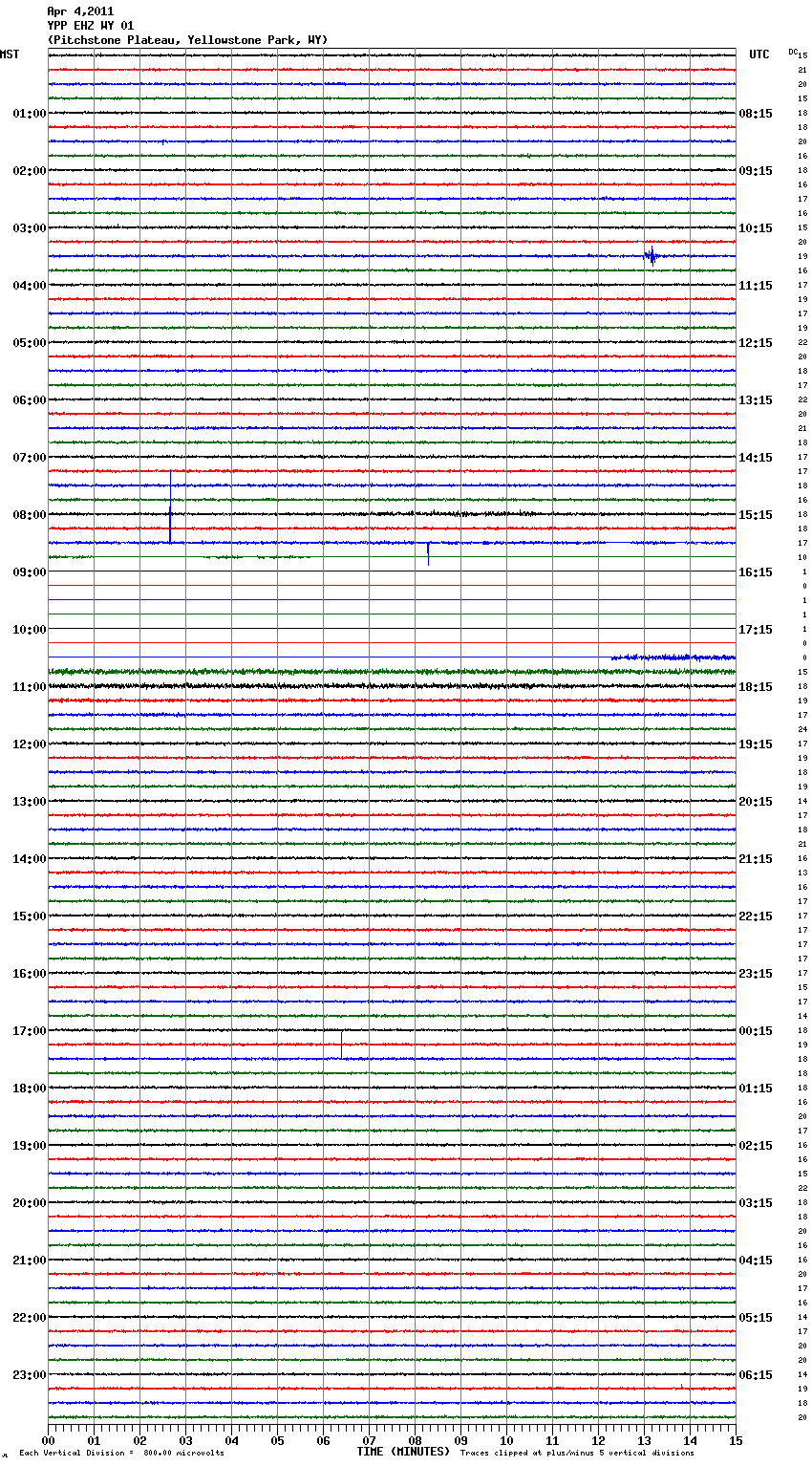
Task: Click the tall blue spike on the 08:00 trace
Action: (x=170, y=507)
